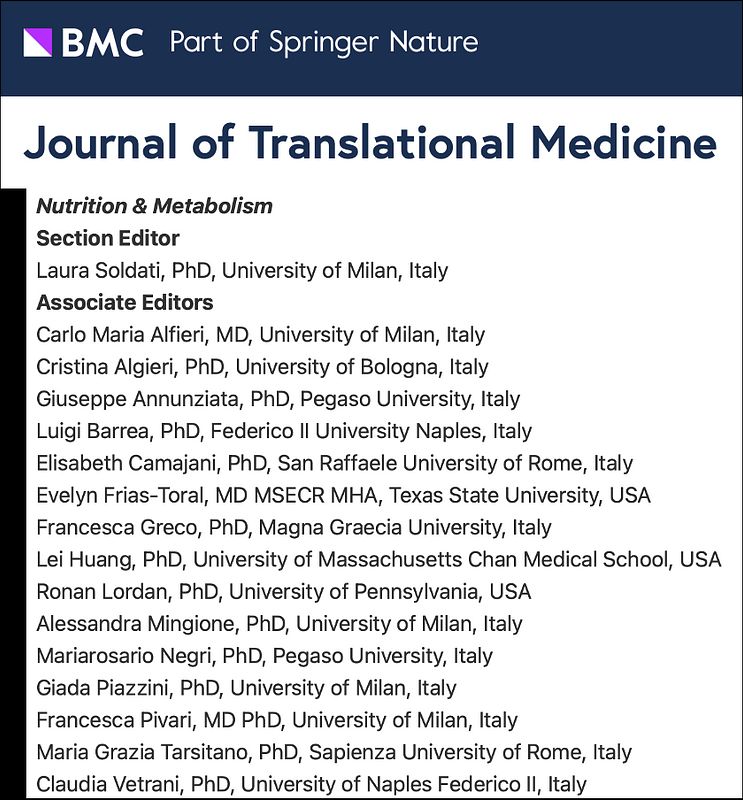Select Claudia Vetrani's entry
Image resolution: width=743 pixels, height=800 pixels.
(x=311, y=784)
